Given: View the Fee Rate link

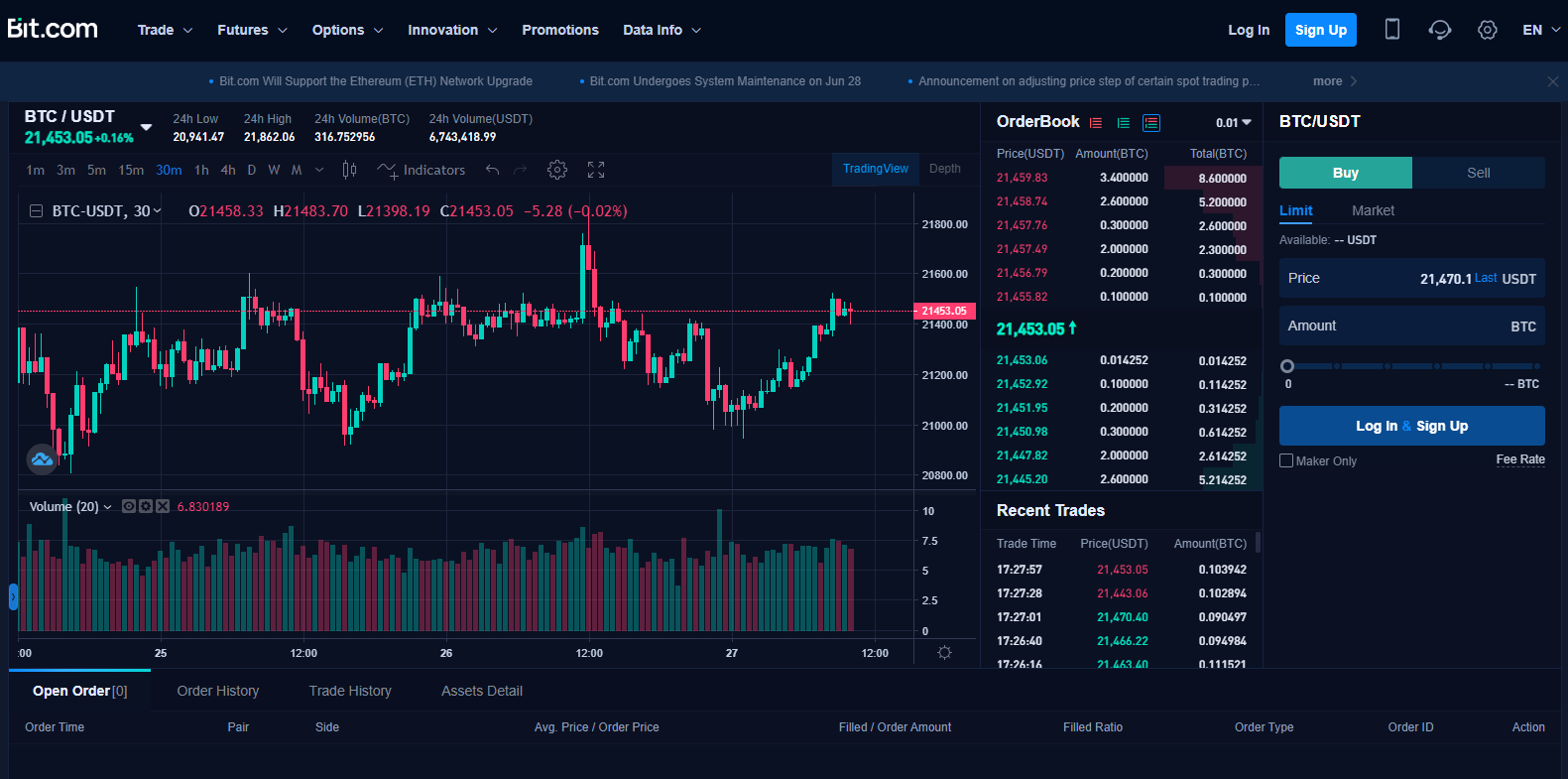Looking at the screenshot, I should [x=1520, y=459].
